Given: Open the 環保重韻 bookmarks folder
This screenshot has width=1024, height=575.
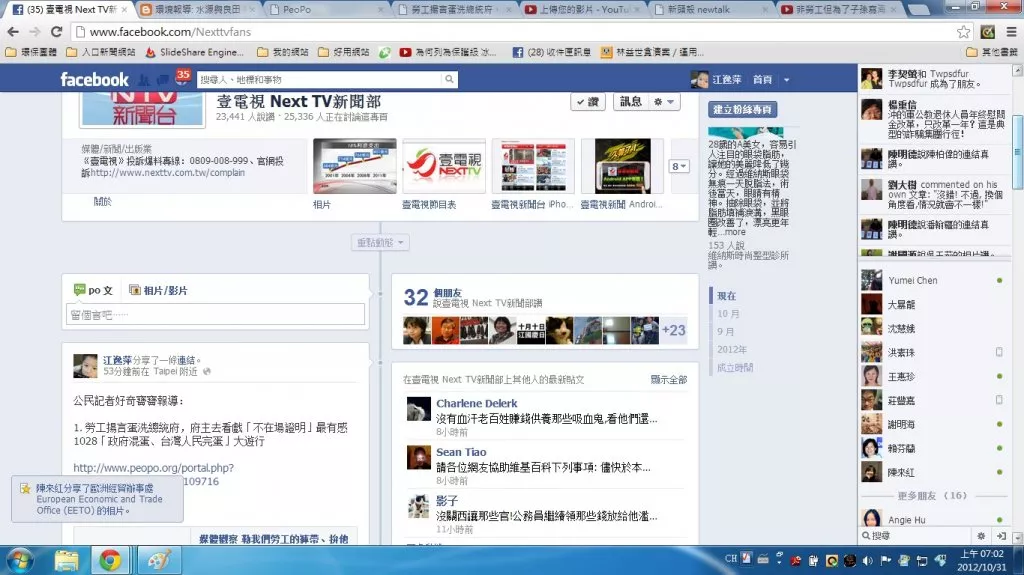Looking at the screenshot, I should click(x=31, y=52).
